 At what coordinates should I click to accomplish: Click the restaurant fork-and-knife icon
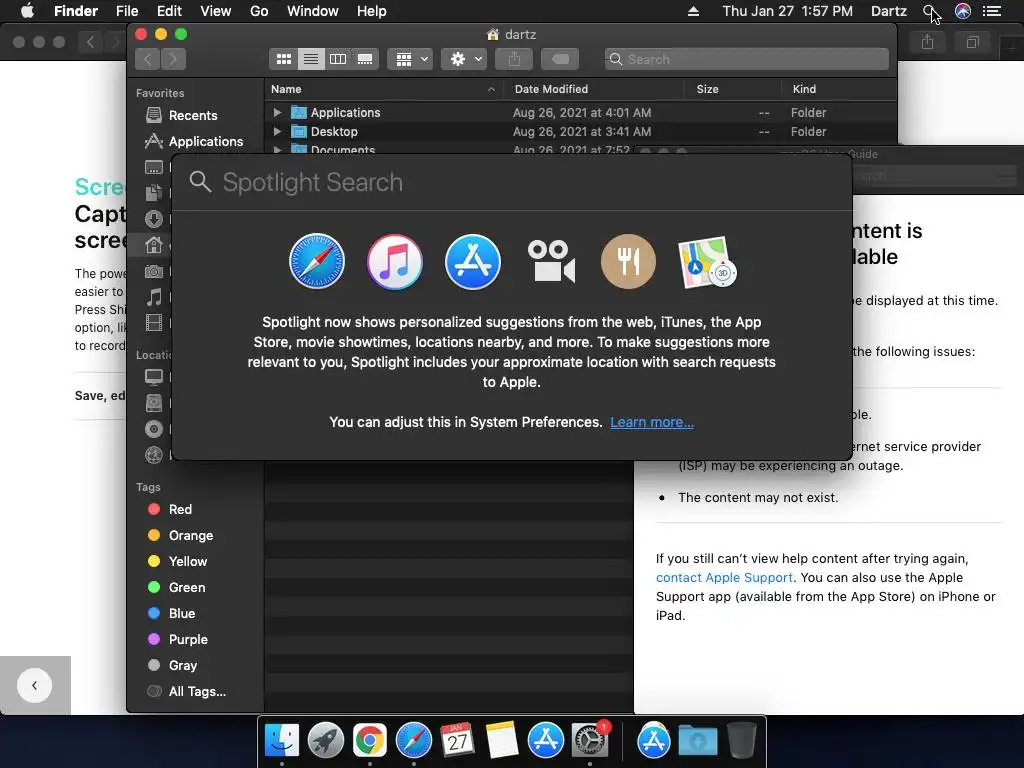point(628,261)
